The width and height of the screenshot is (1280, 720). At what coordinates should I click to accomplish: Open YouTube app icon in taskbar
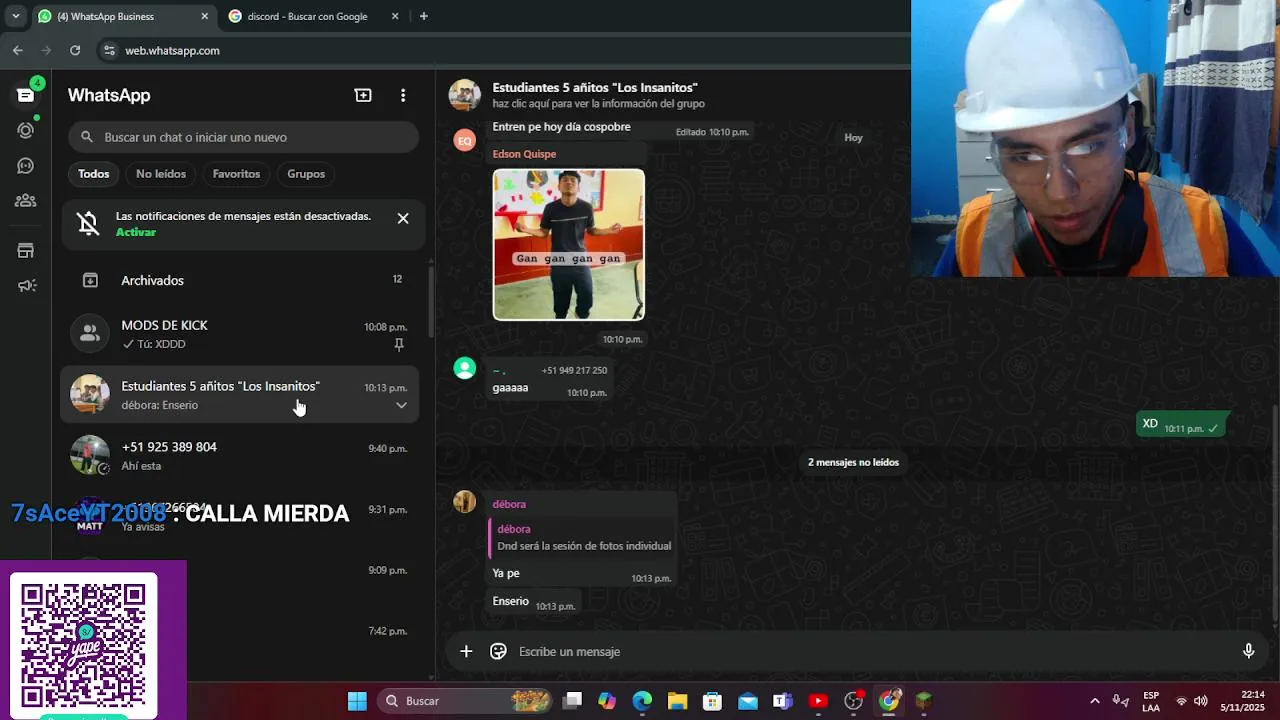(x=818, y=701)
